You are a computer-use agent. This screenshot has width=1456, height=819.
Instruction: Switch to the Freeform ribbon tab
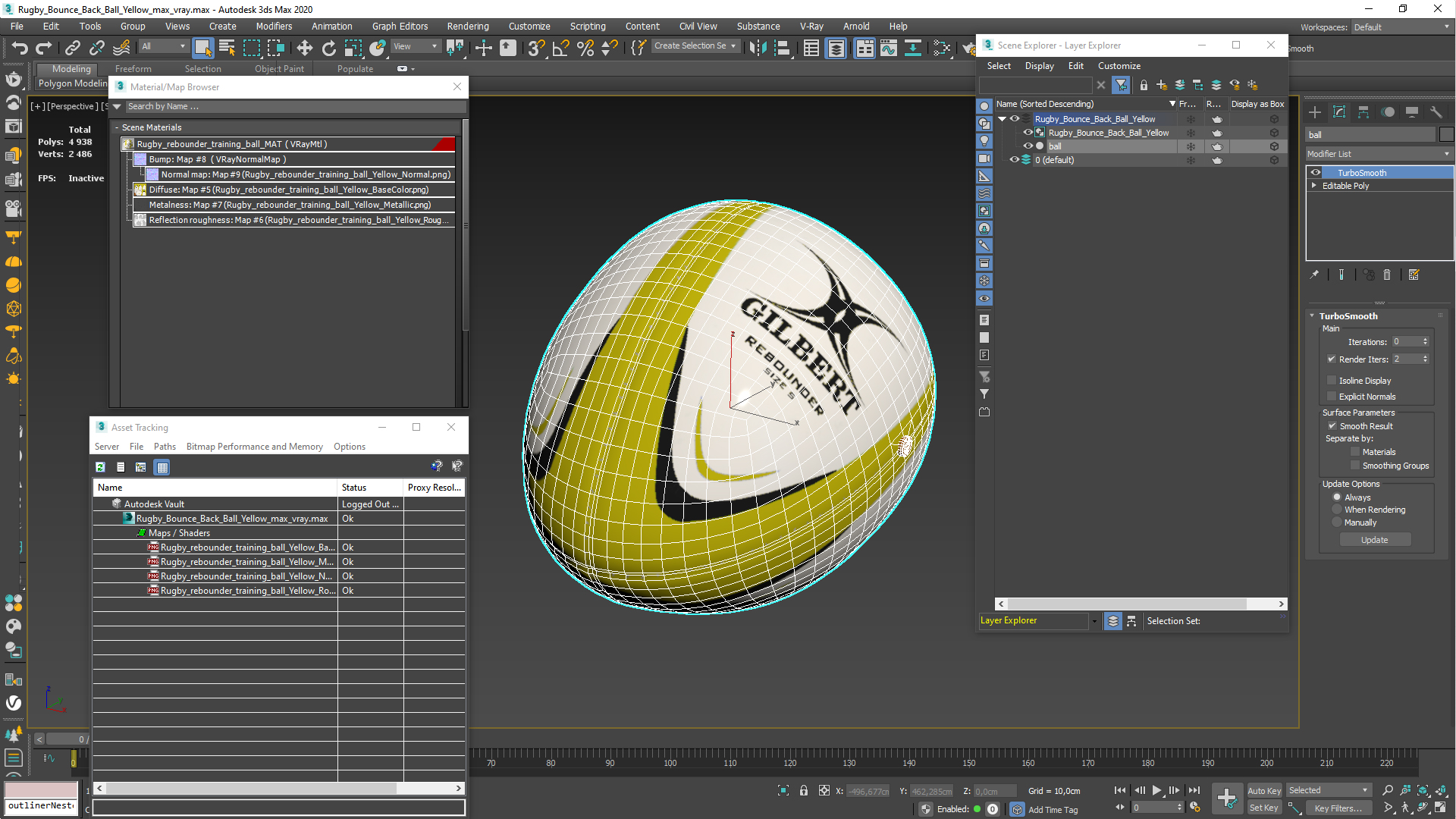click(133, 69)
